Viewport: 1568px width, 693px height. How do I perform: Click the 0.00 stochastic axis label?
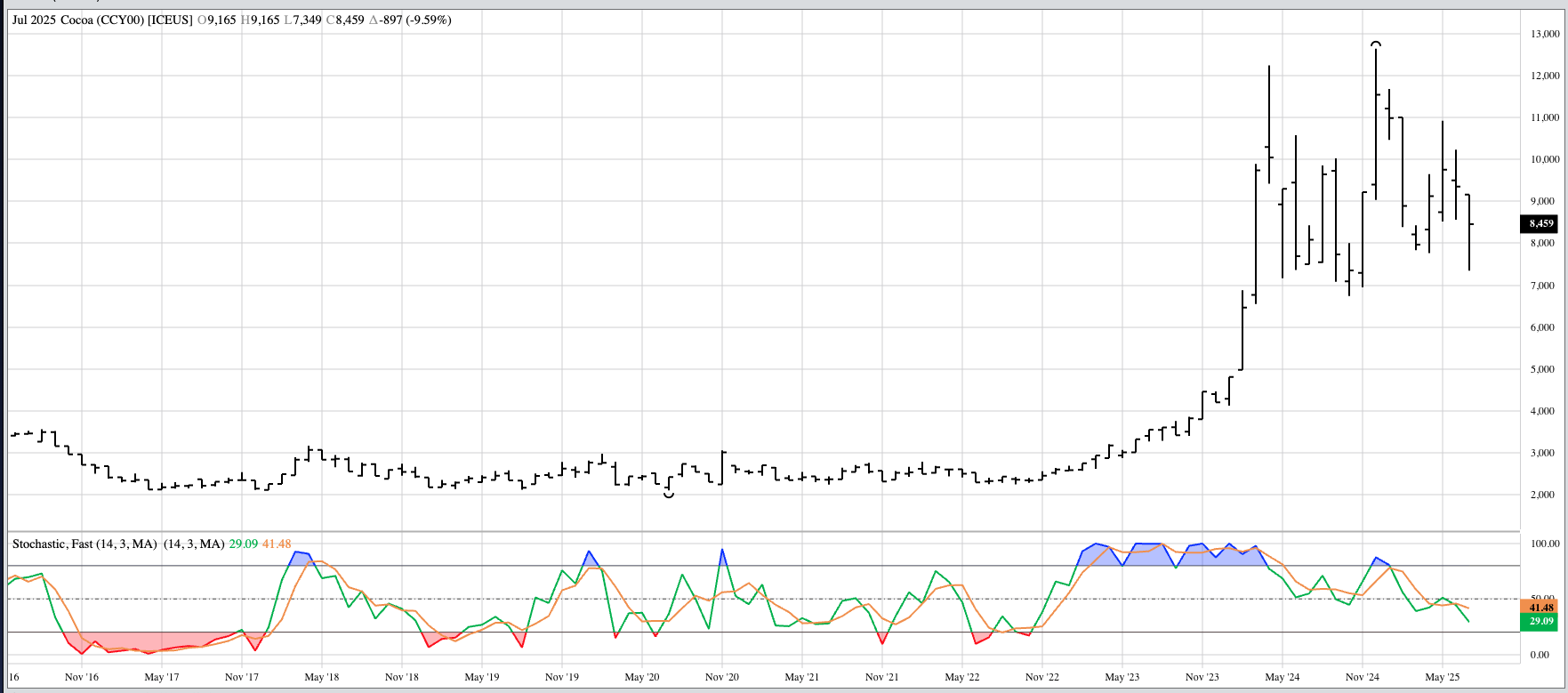[x=1540, y=655]
